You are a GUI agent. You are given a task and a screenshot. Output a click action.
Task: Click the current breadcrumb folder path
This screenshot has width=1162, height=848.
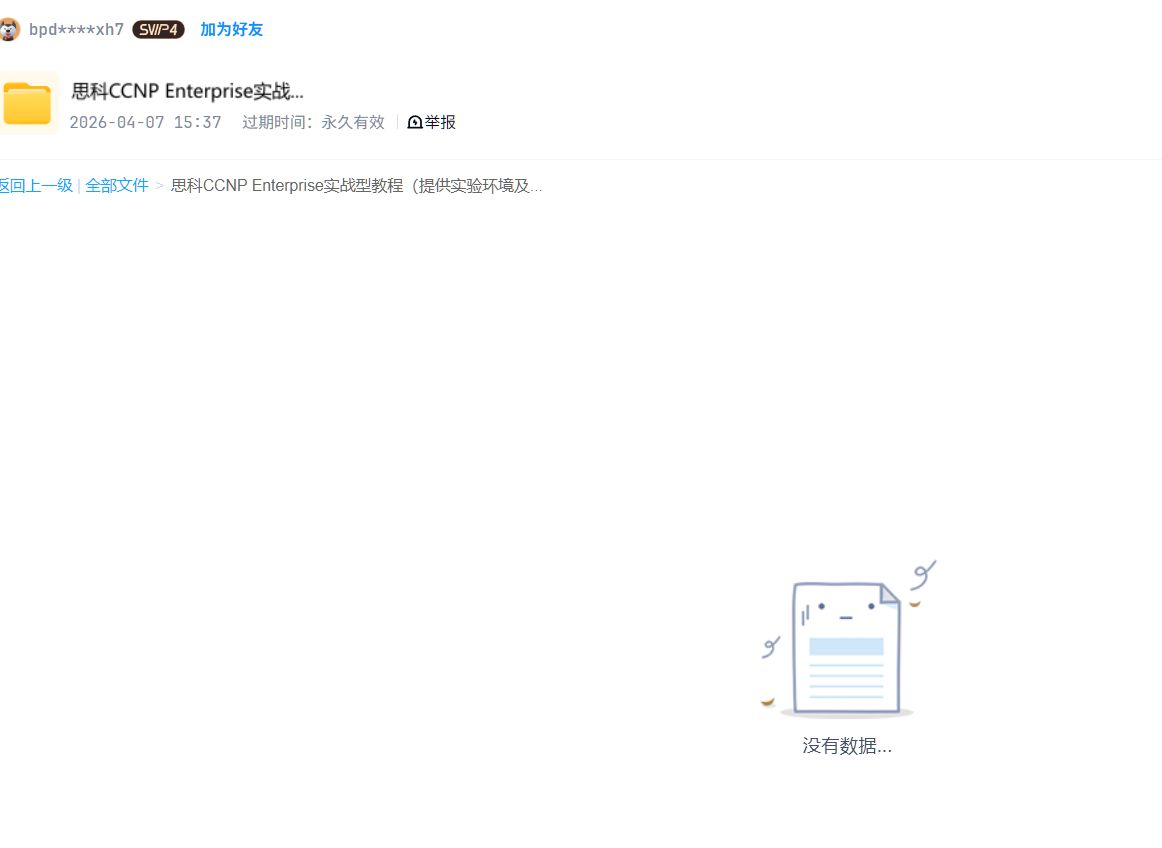356,185
